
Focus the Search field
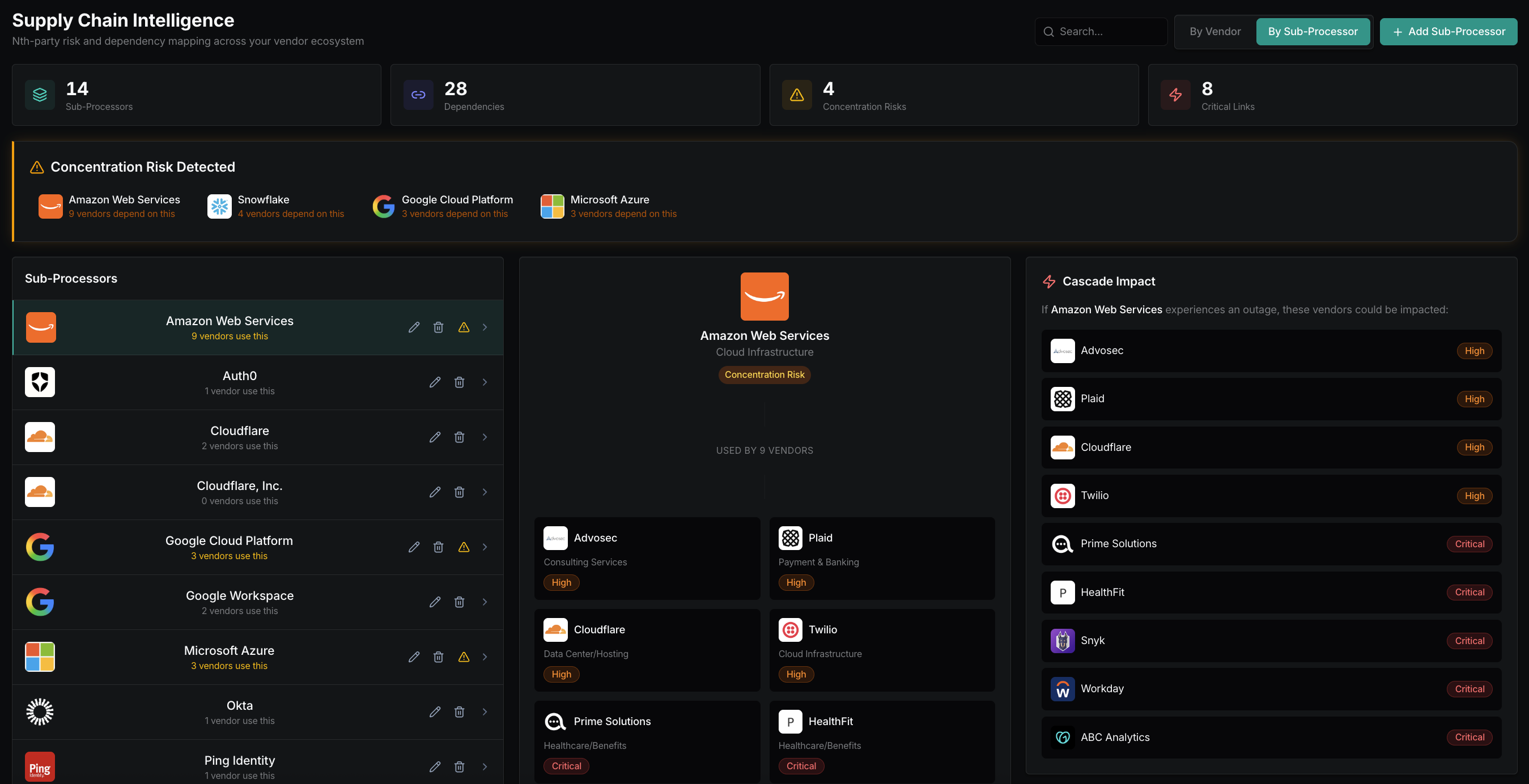tap(1101, 32)
